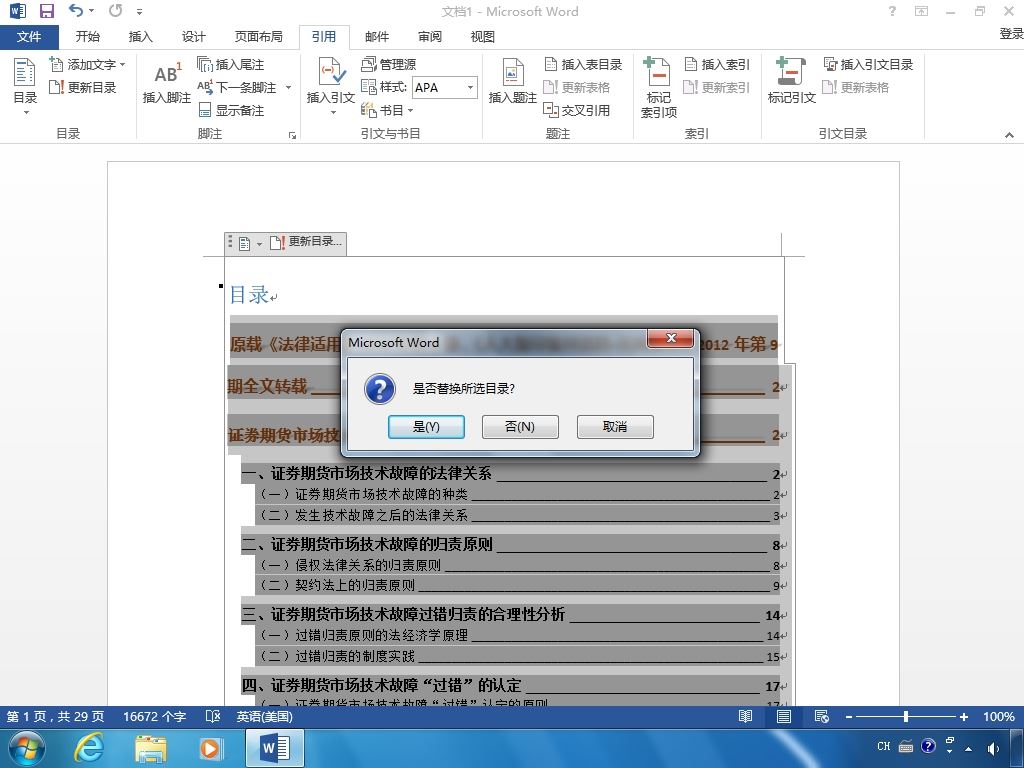Open the file explorer folder on taskbar
The image size is (1024, 768).
151,748
